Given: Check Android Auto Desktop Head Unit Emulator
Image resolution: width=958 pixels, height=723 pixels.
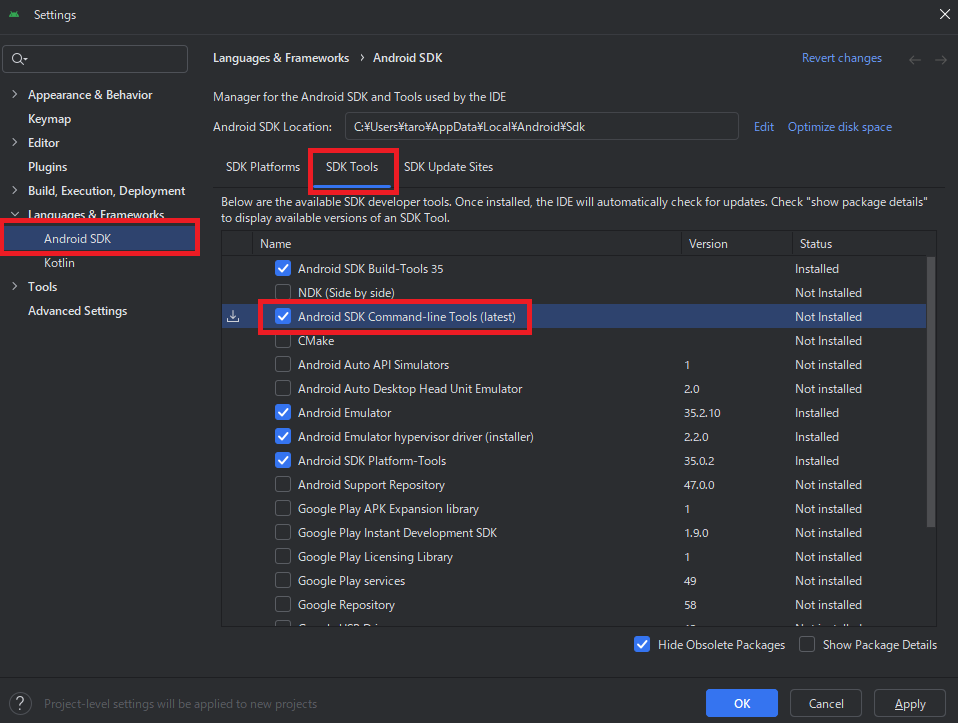Looking at the screenshot, I should [283, 389].
